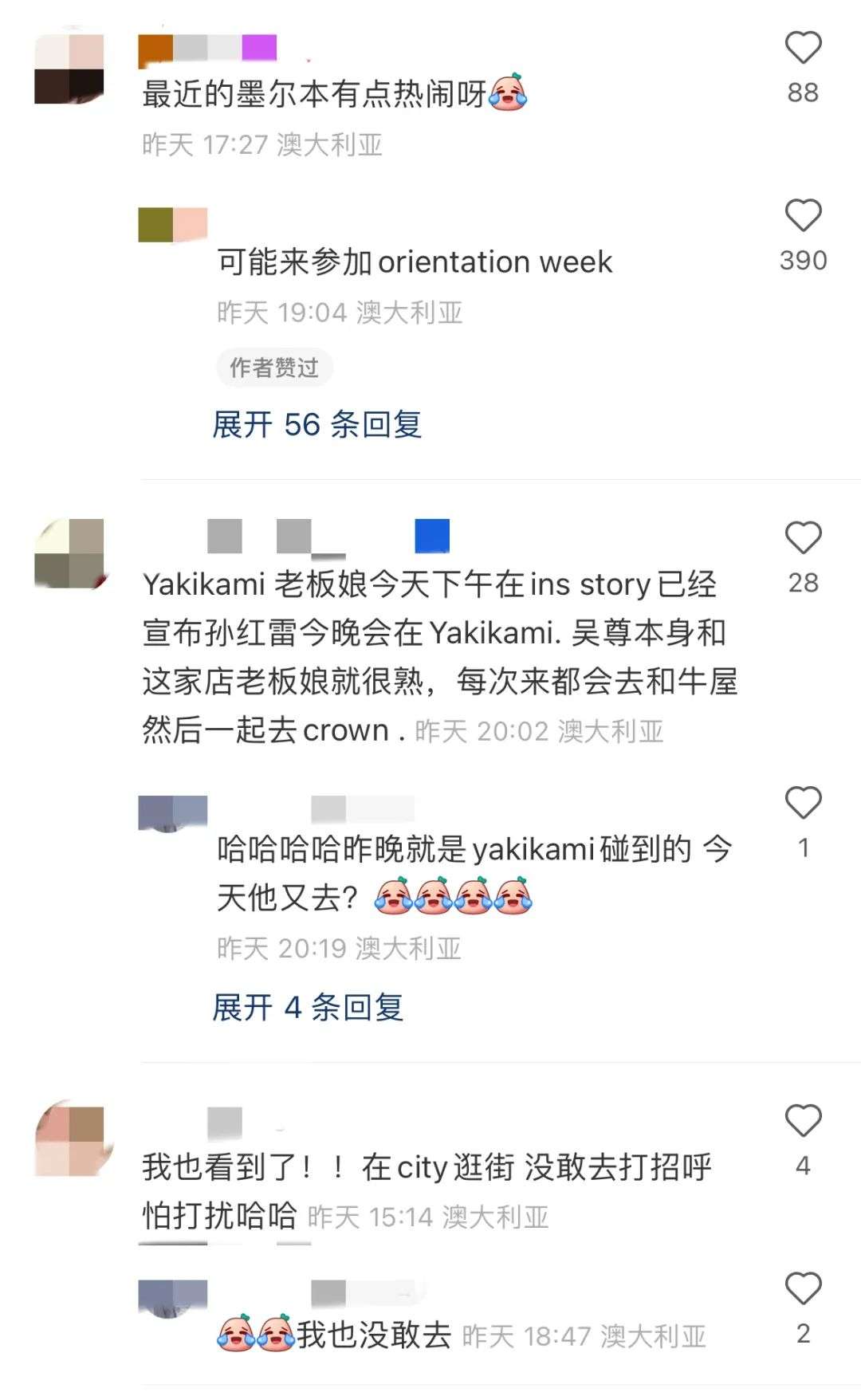Tap the 作者赞过 author-liked badge
The width and height of the screenshot is (861, 1400).
click(274, 368)
